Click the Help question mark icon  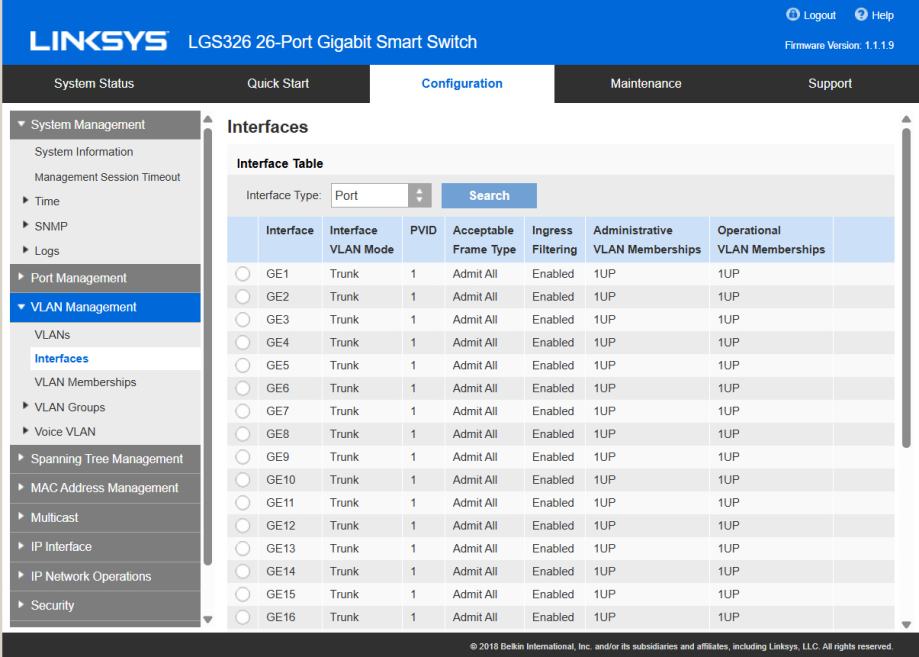[861, 15]
